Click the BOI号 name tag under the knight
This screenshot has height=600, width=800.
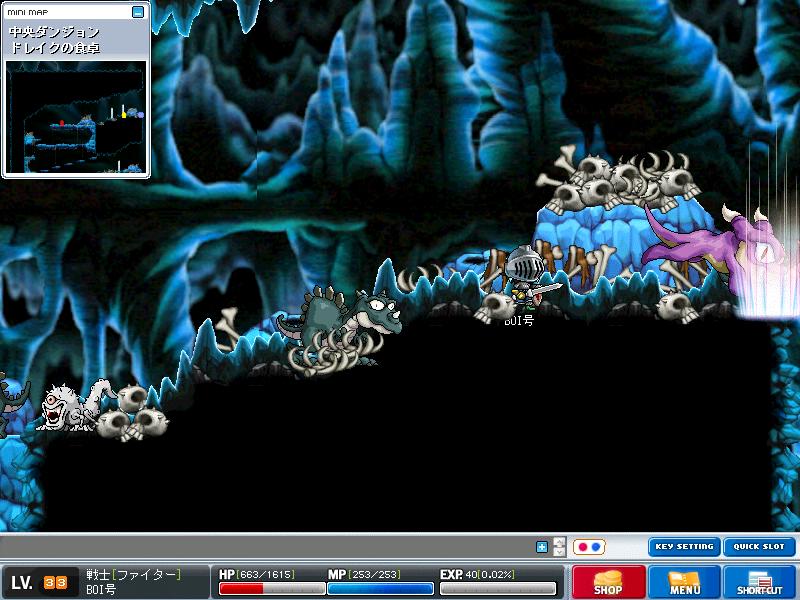coord(519,320)
